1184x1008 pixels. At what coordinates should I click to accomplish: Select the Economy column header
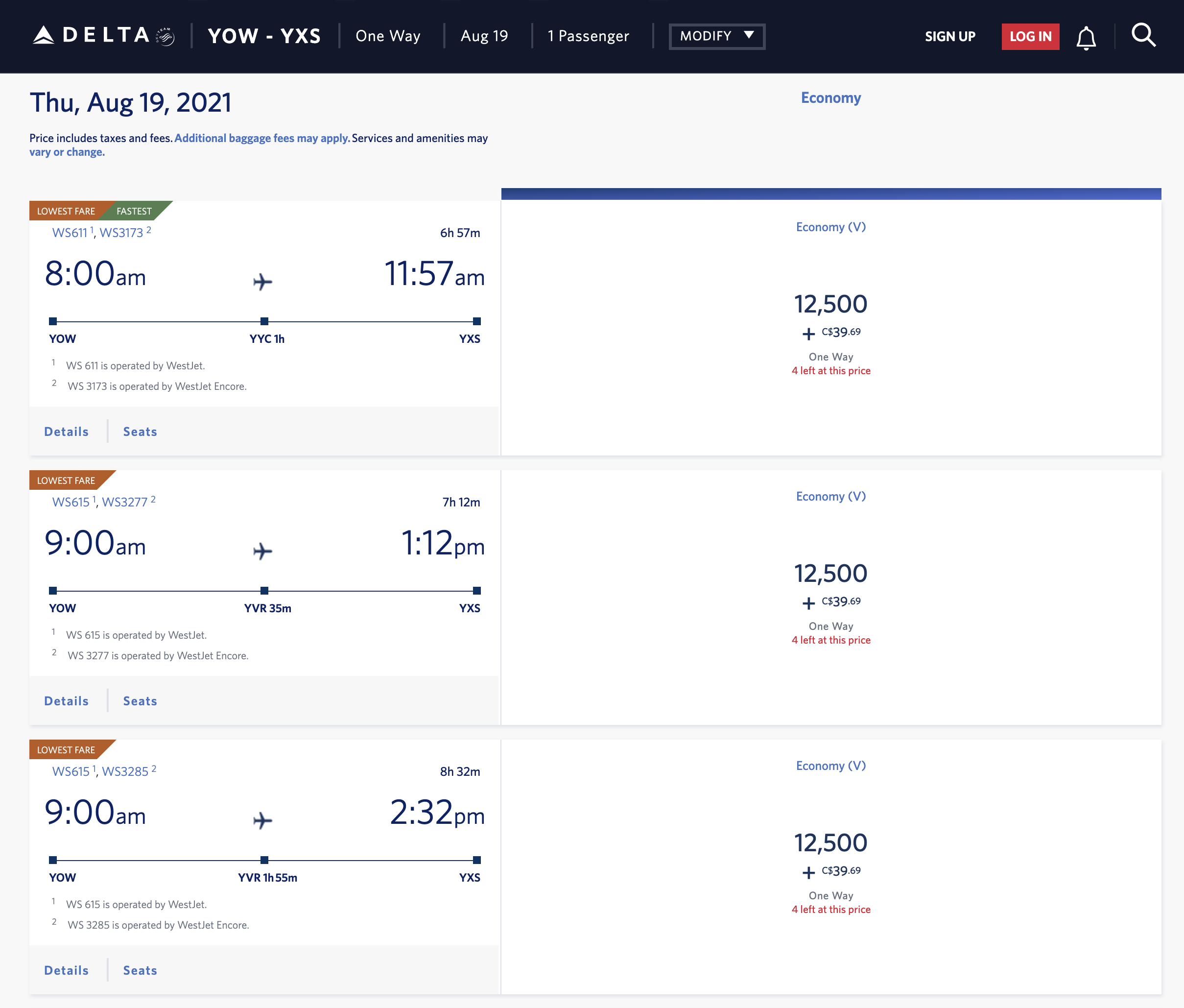[830, 98]
